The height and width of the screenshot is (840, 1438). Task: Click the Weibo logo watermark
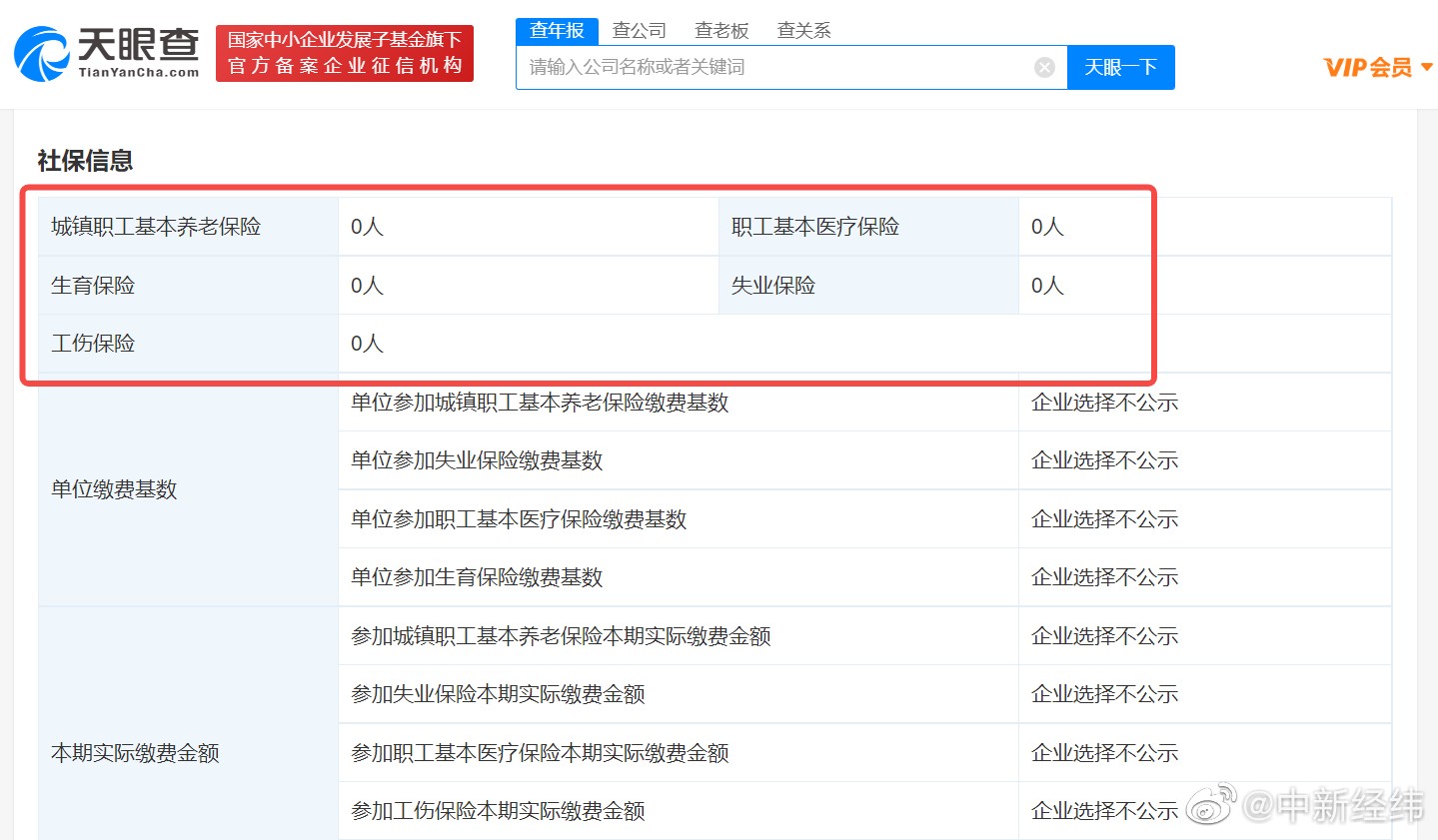[x=1211, y=804]
